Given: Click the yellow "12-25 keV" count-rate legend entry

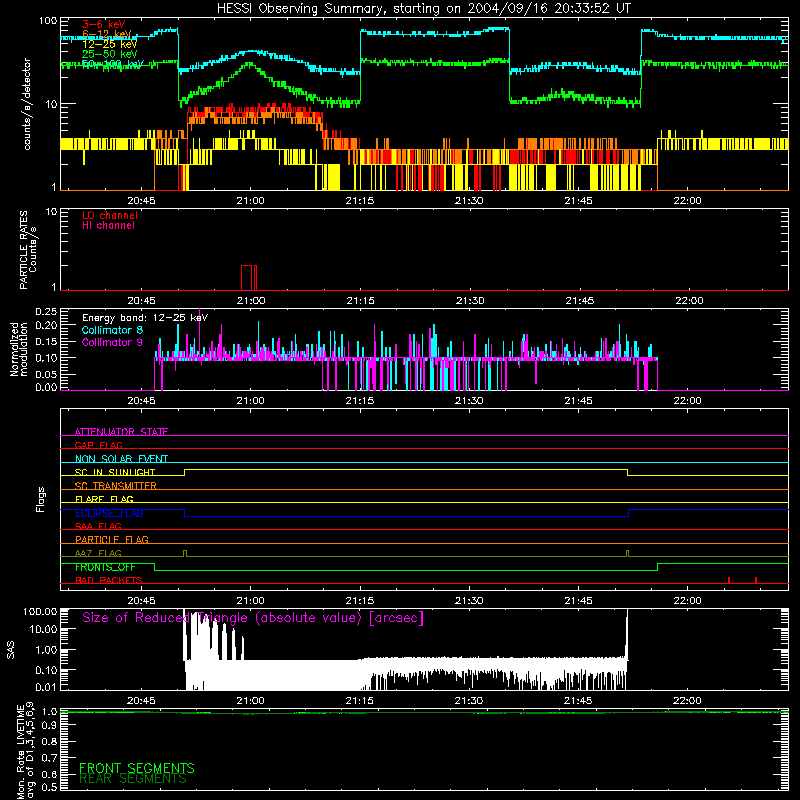Looking at the screenshot, I should coord(110,44).
